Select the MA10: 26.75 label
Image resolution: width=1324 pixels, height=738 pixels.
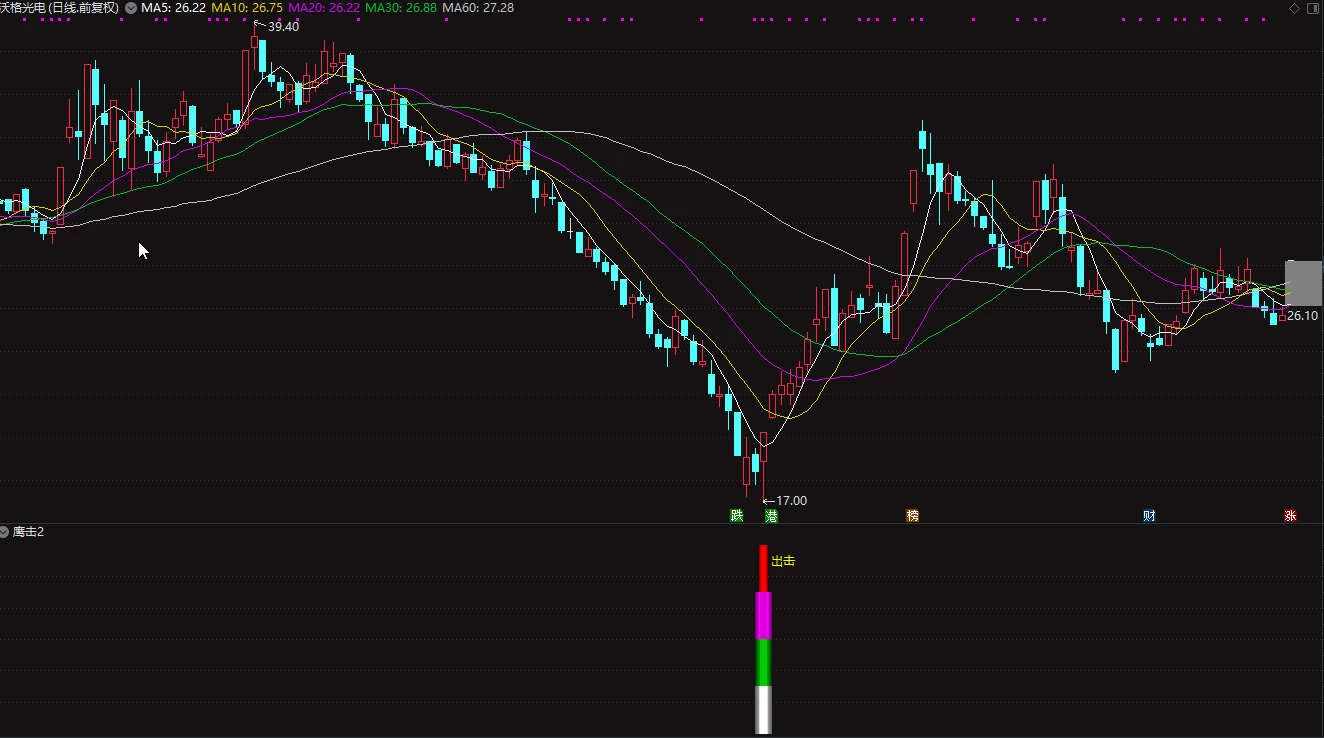(247, 8)
